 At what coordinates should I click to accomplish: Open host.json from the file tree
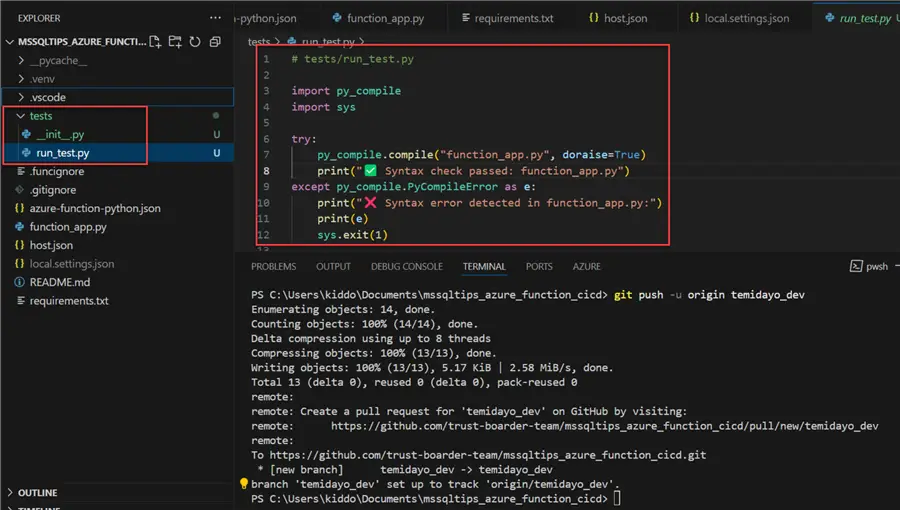51,245
